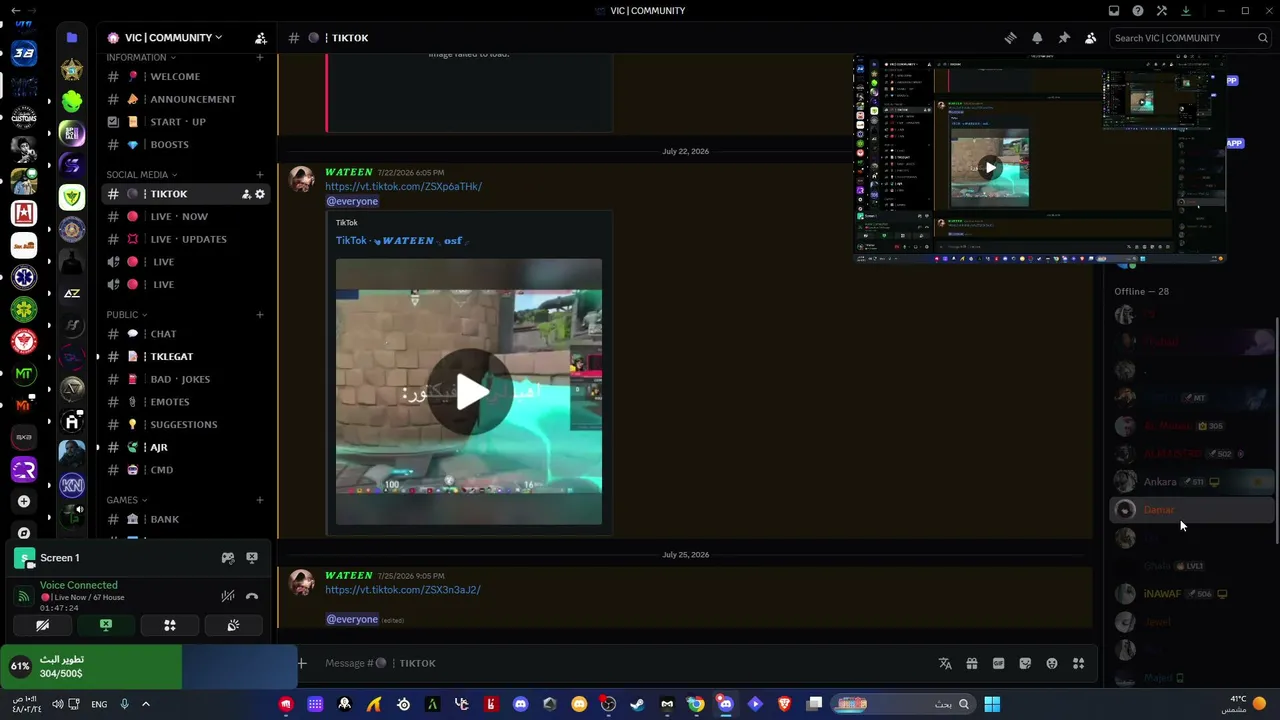Select the EMOTES channel

point(185,402)
